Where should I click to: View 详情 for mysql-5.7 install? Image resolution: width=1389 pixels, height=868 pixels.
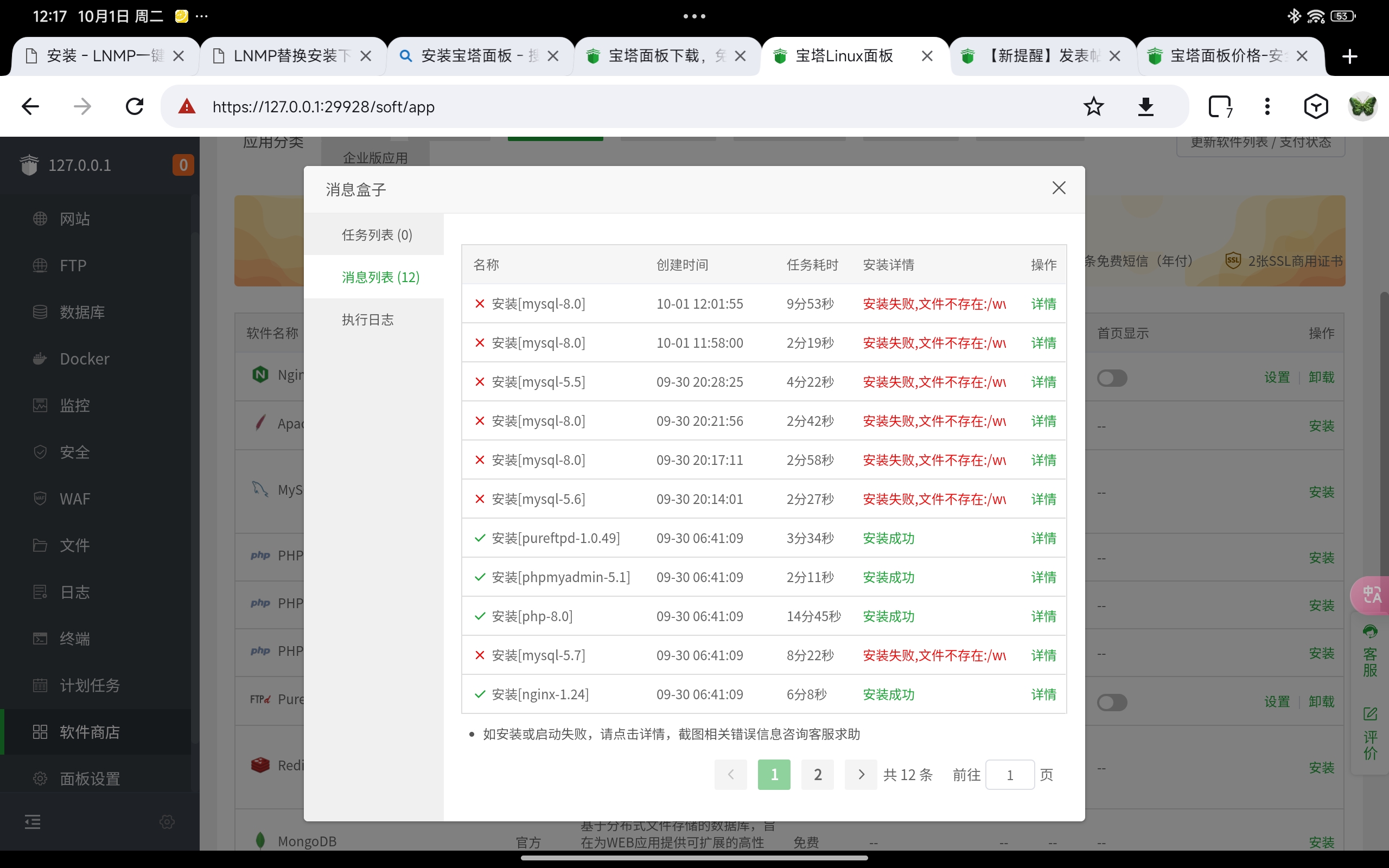coord(1043,655)
